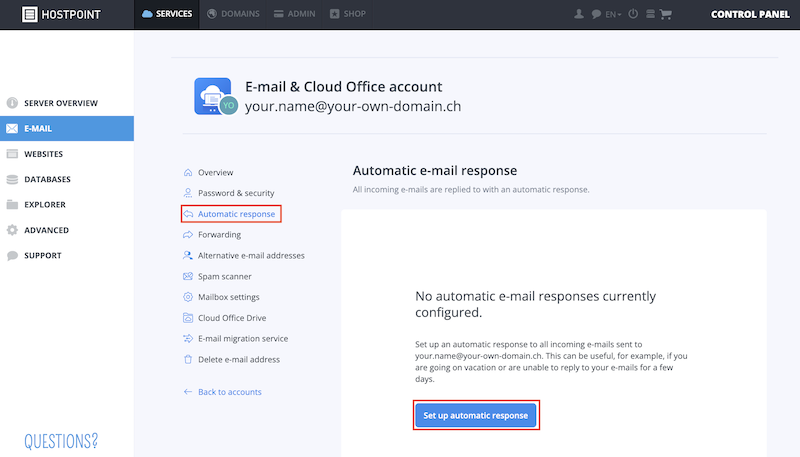
Task: Select E-Mail in the sidebar
Action: pyautogui.click(x=67, y=129)
